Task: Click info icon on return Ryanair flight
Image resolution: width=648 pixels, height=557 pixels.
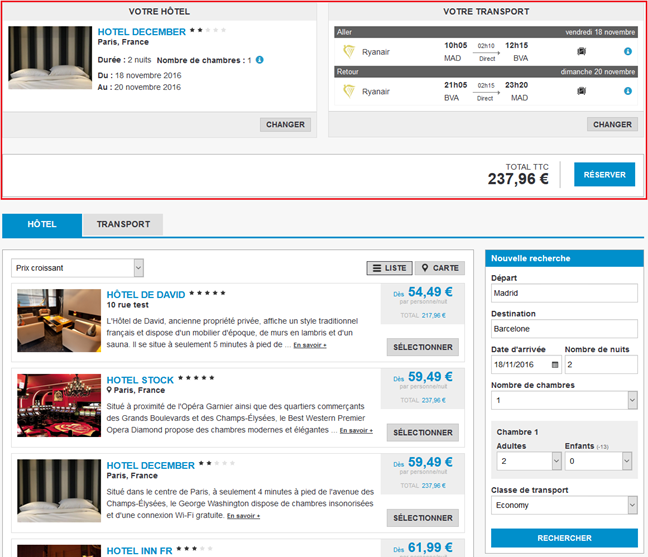Action: tap(628, 91)
